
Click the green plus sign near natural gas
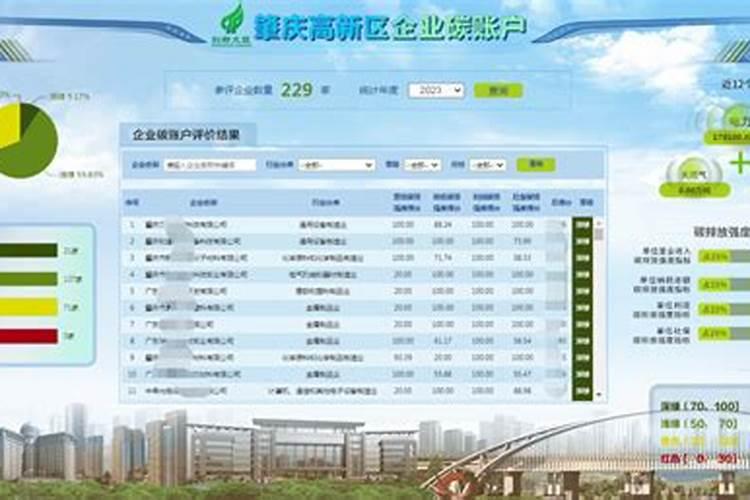[739, 163]
